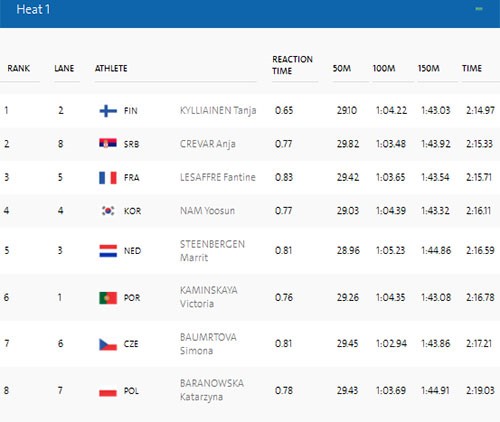Open LESAFFRE Fantine athlete link
Screen dimensions: 500x422
[x=218, y=177]
